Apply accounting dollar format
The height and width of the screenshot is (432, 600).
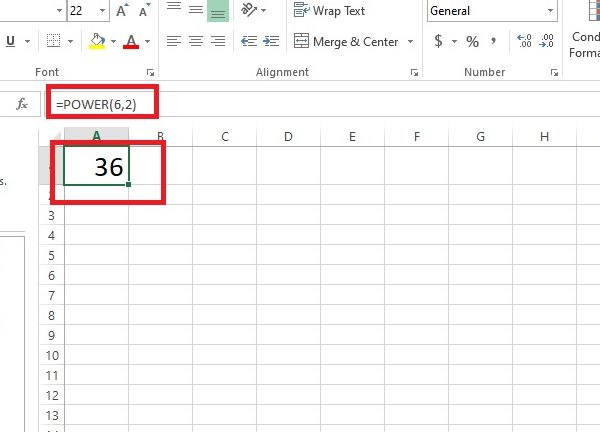(x=439, y=41)
